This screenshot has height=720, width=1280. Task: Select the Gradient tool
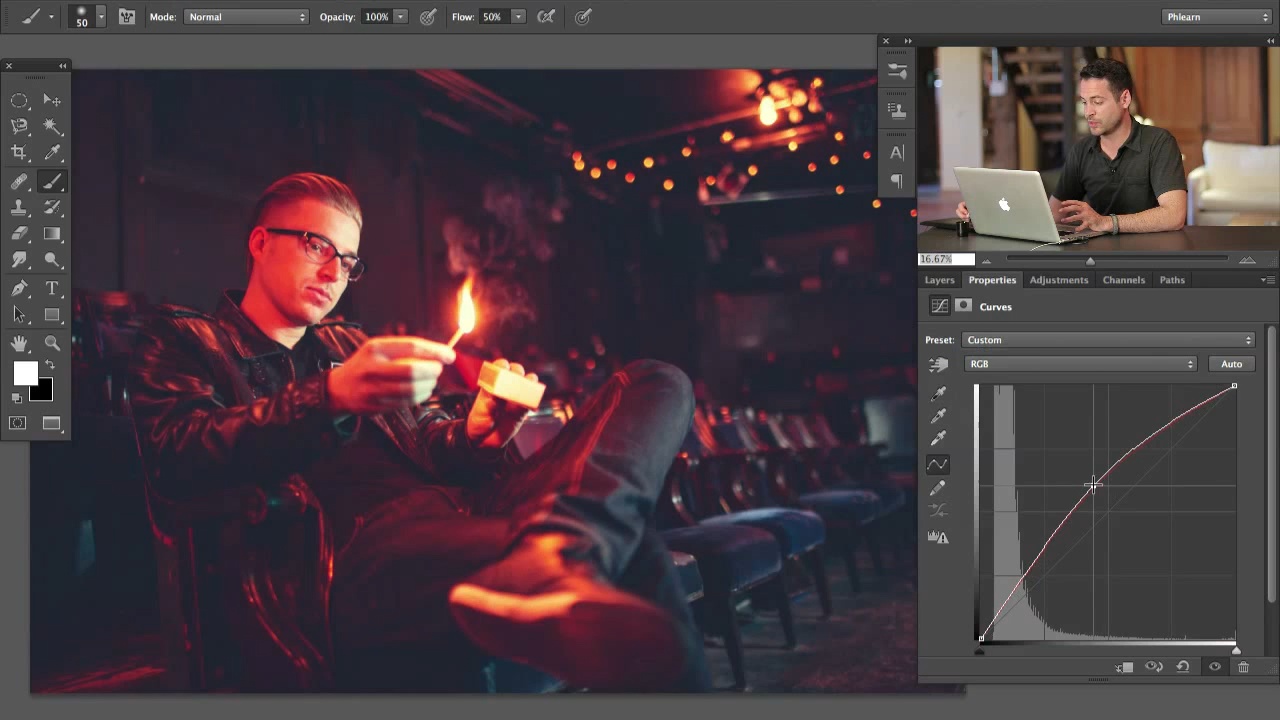pyautogui.click(x=52, y=234)
